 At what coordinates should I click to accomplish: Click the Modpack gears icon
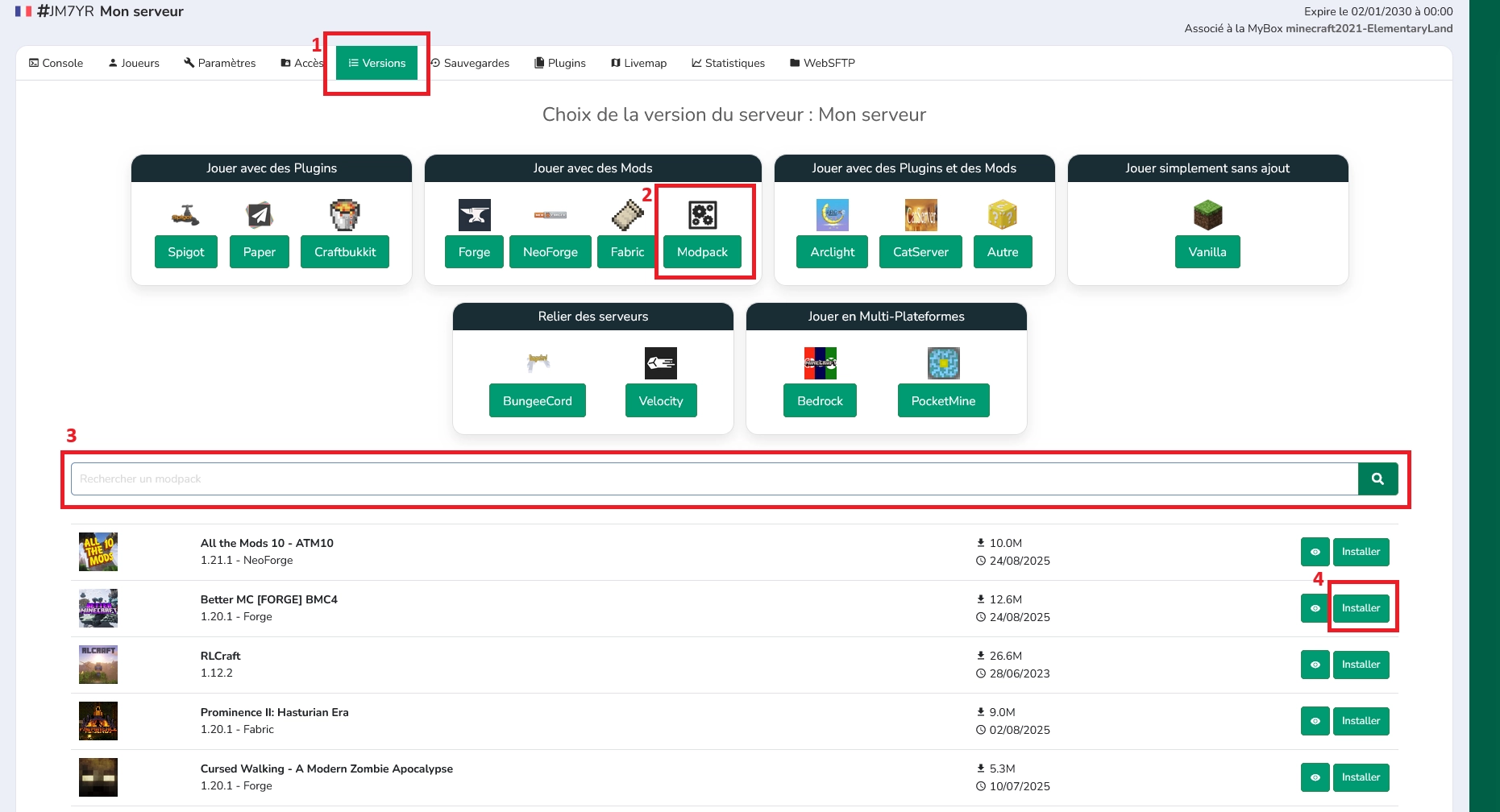703,215
